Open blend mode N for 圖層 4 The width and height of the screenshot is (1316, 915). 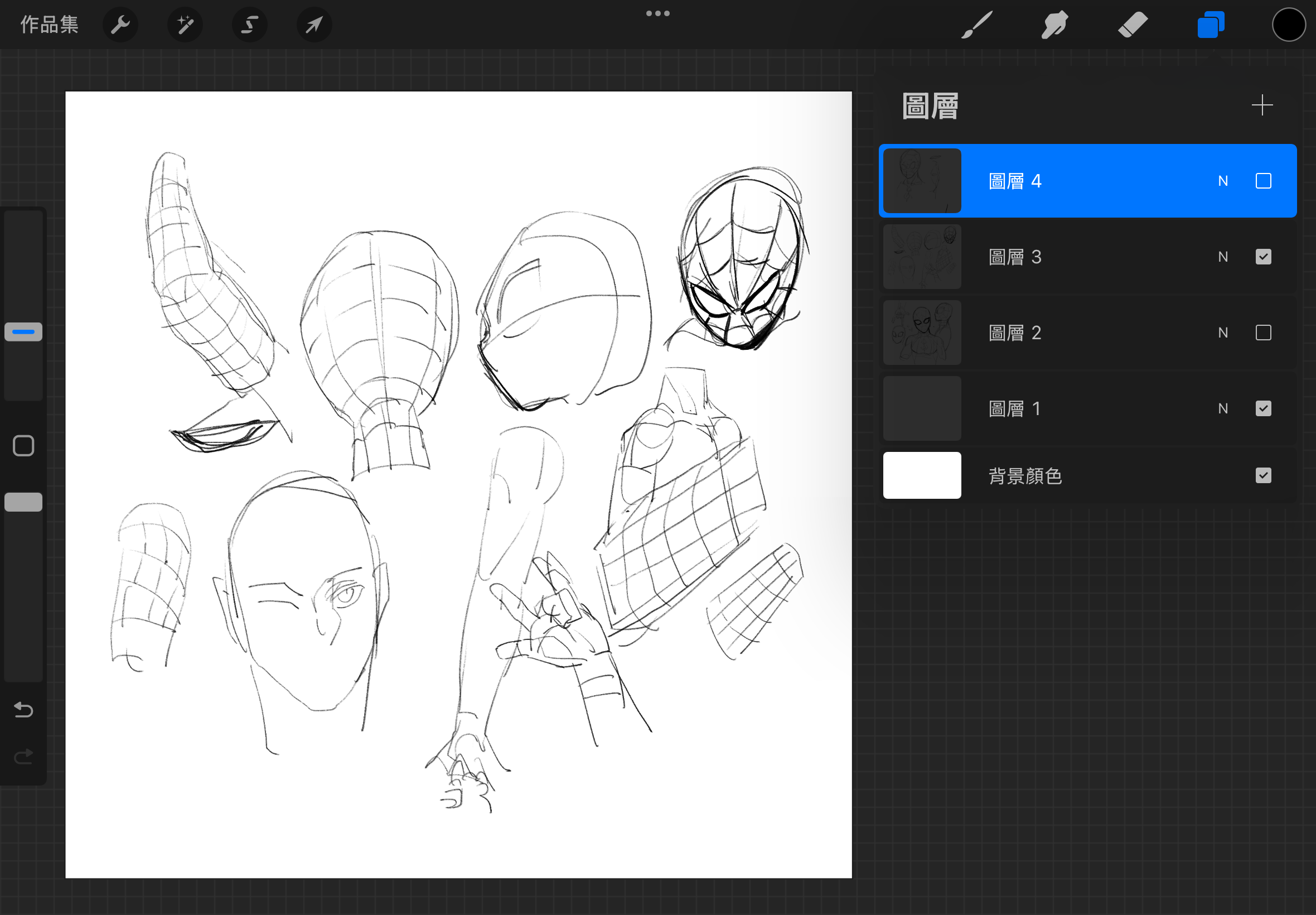[x=1223, y=181]
